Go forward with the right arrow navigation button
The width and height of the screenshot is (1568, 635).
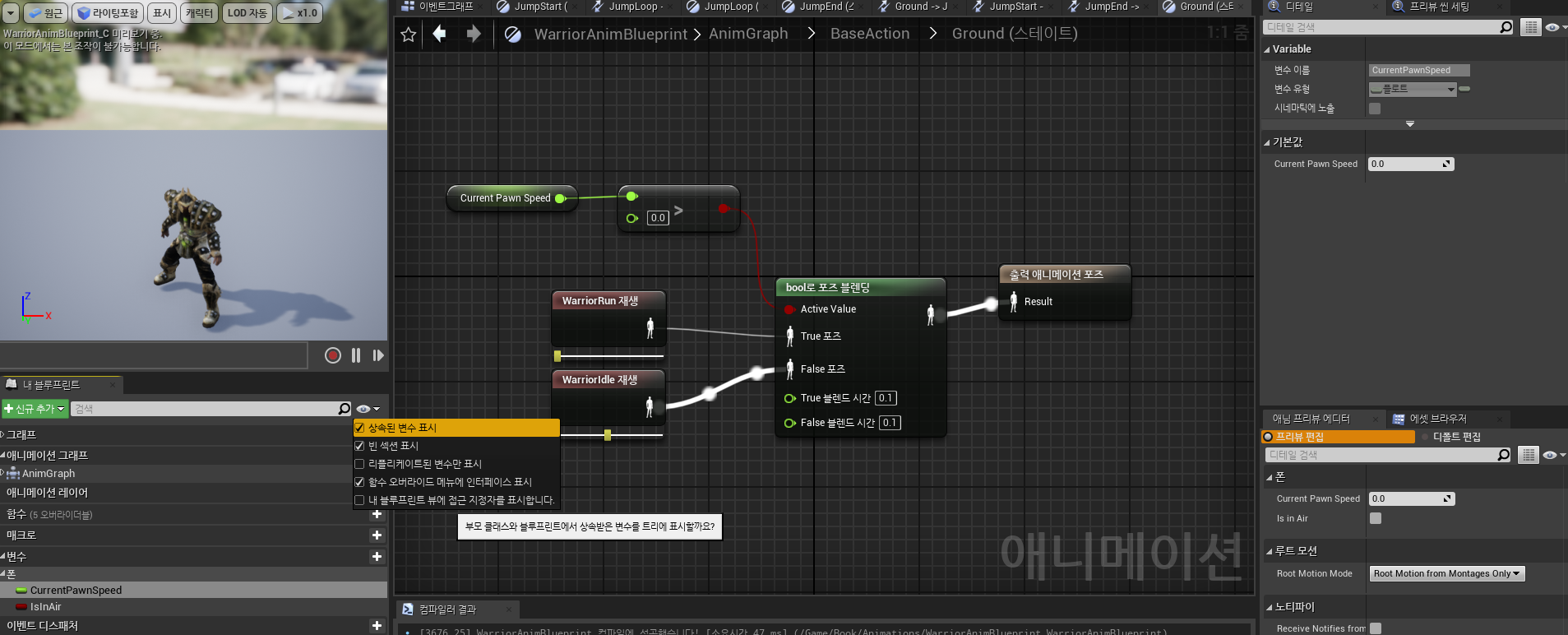pyautogui.click(x=474, y=34)
